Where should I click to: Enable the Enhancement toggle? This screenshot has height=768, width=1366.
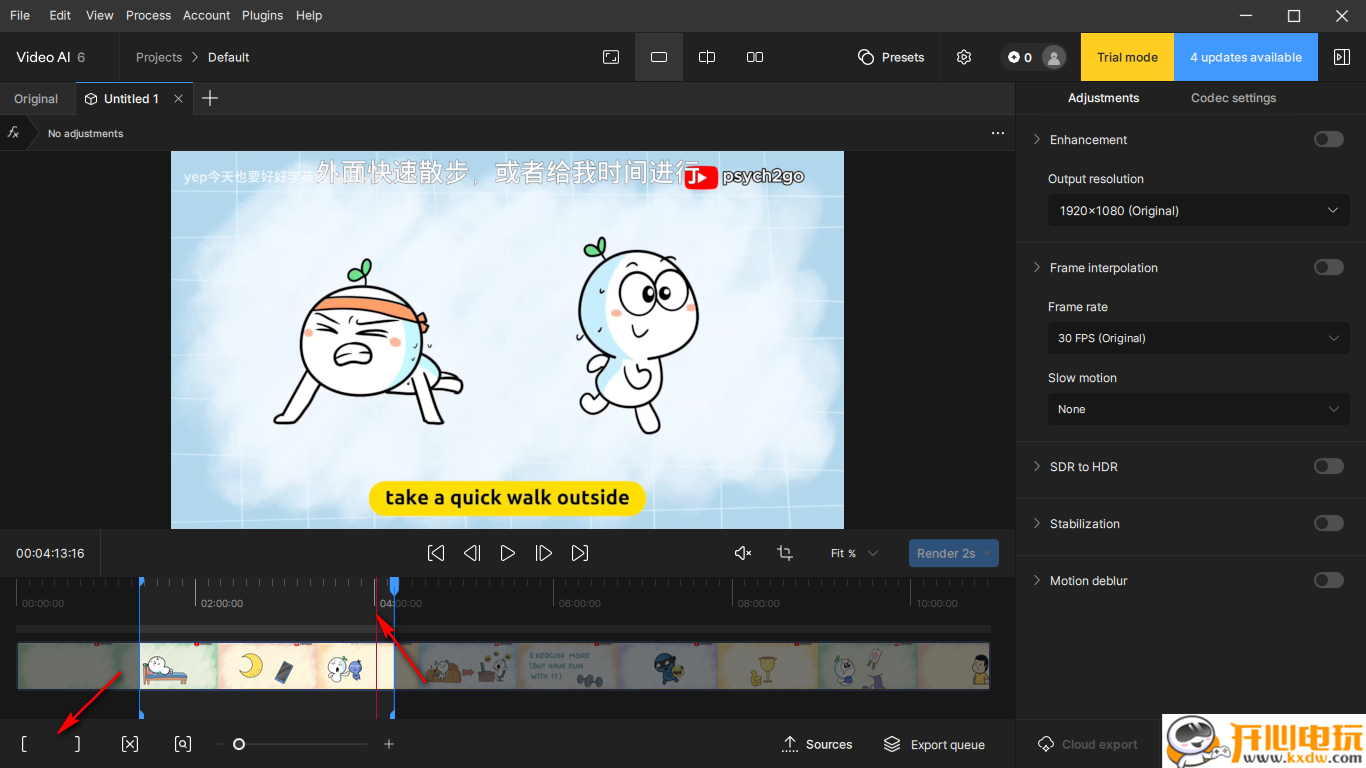click(x=1328, y=140)
